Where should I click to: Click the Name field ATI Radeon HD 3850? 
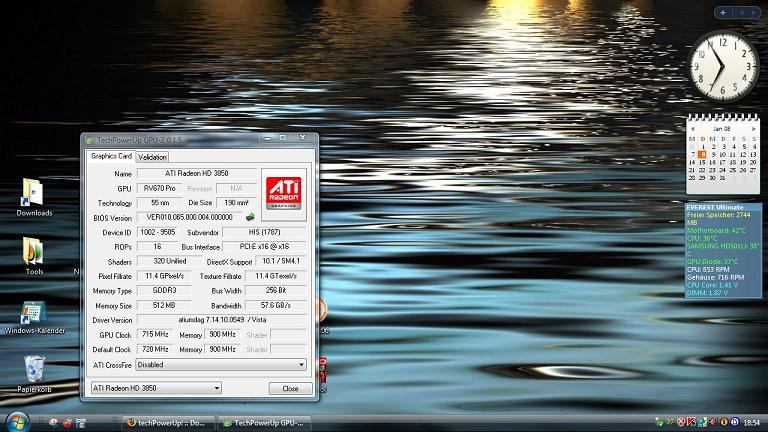pyautogui.click(x=197, y=173)
